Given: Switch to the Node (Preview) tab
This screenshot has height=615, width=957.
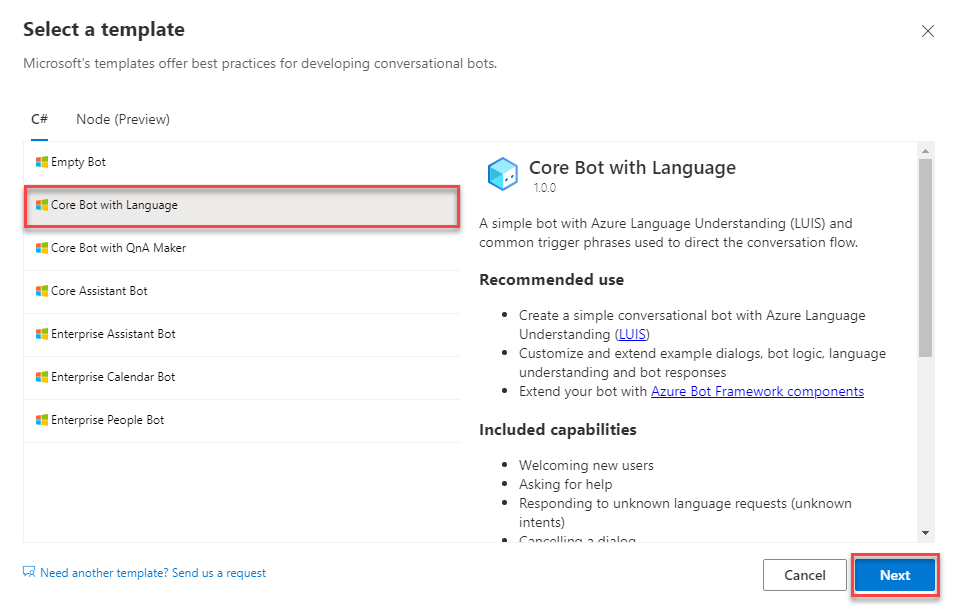Looking at the screenshot, I should point(123,120).
